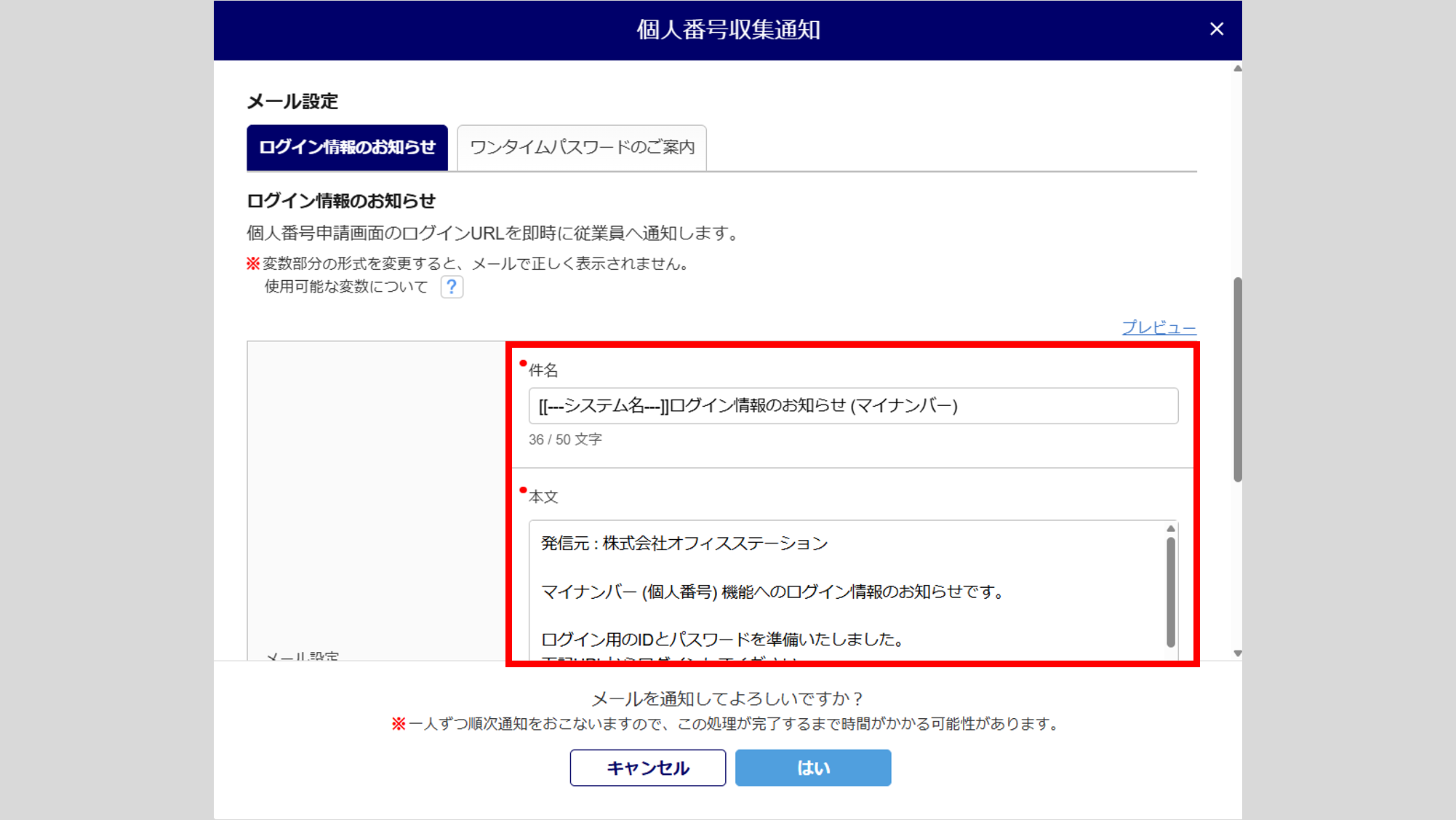Open the ワンタイムパスワードのご案内 tab

[582, 148]
